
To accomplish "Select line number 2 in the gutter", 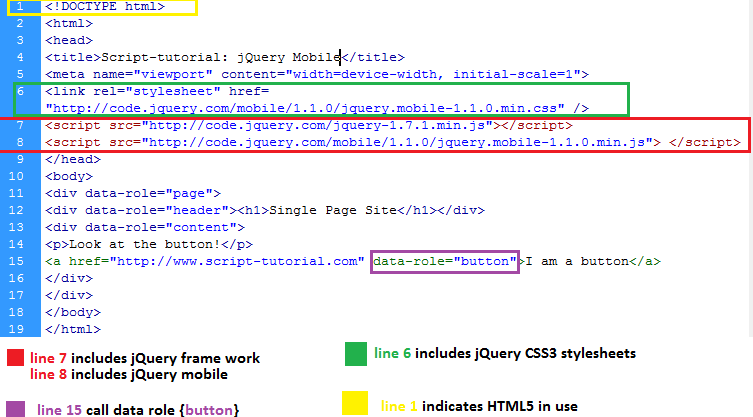I will [x=20, y=24].
